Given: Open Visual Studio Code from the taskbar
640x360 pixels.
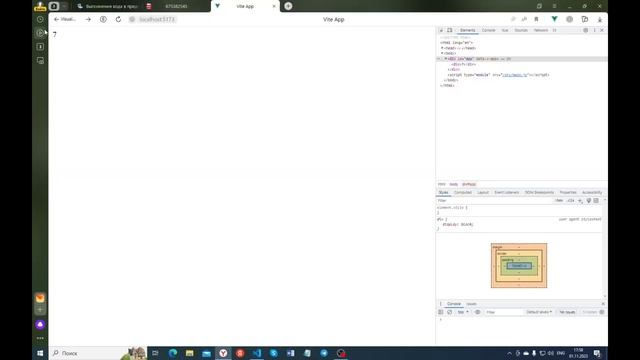Looking at the screenshot, I should pyautogui.click(x=257, y=353).
